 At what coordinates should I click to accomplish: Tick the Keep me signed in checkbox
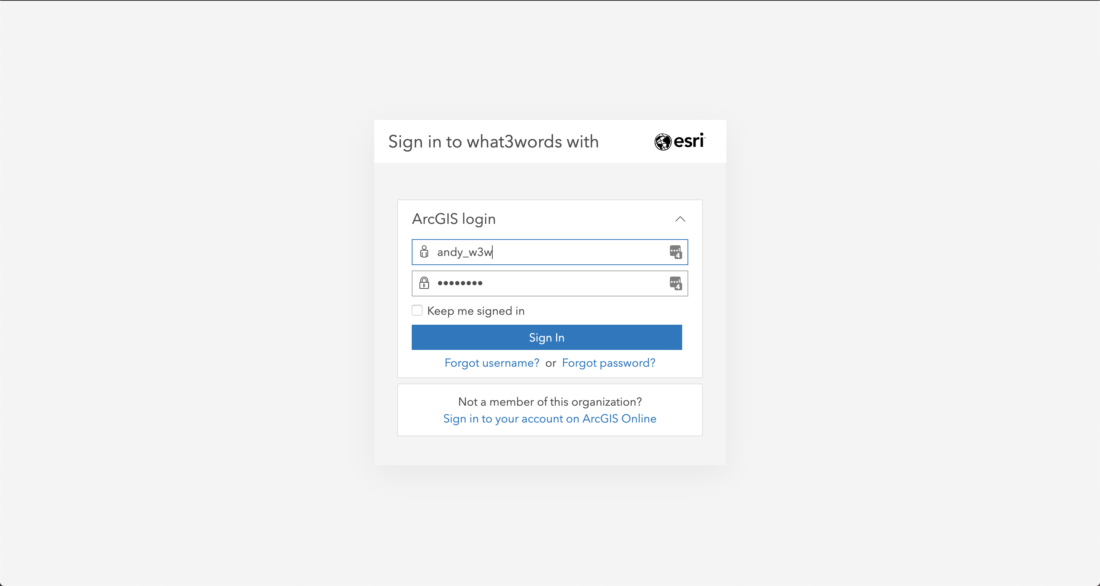tap(417, 310)
